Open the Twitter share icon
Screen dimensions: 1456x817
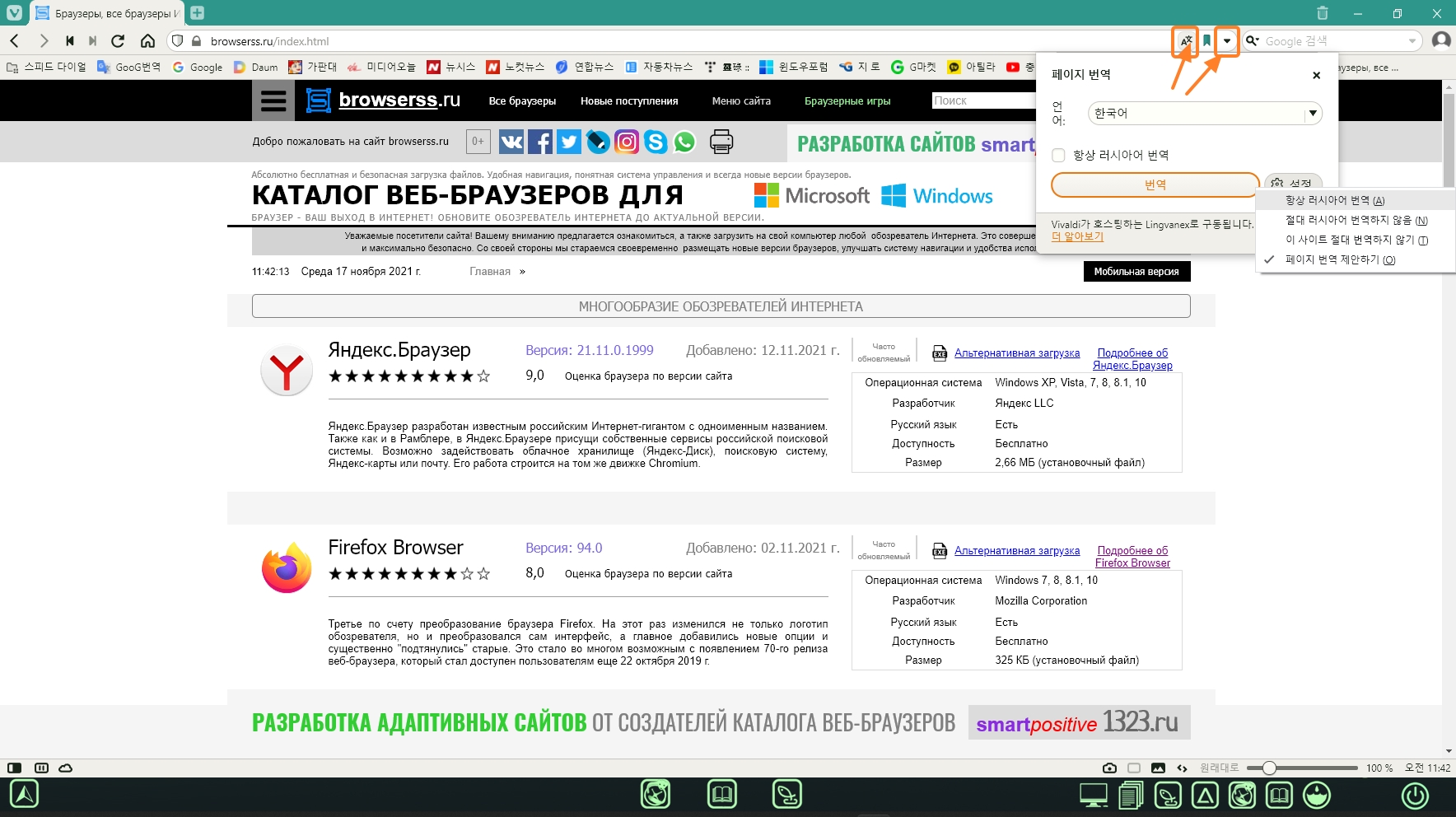tap(569, 142)
